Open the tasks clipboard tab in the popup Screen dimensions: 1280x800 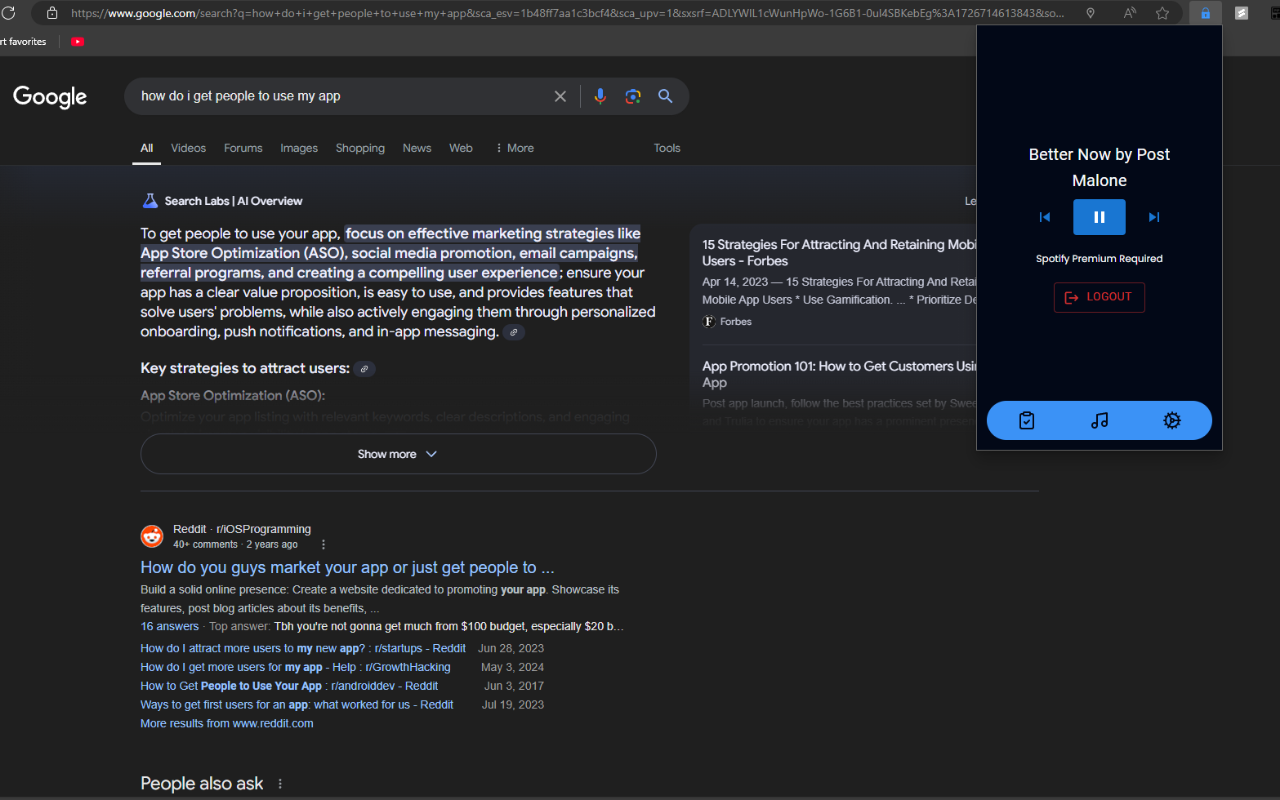pyautogui.click(x=1026, y=420)
